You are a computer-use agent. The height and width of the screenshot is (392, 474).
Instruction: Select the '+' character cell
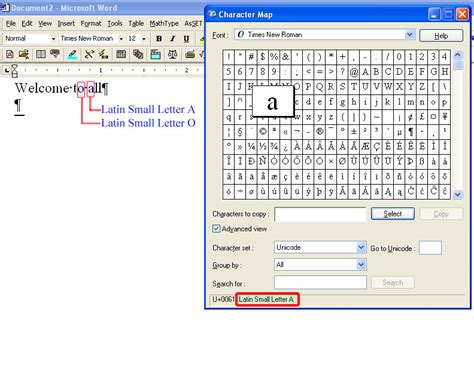coord(342,57)
